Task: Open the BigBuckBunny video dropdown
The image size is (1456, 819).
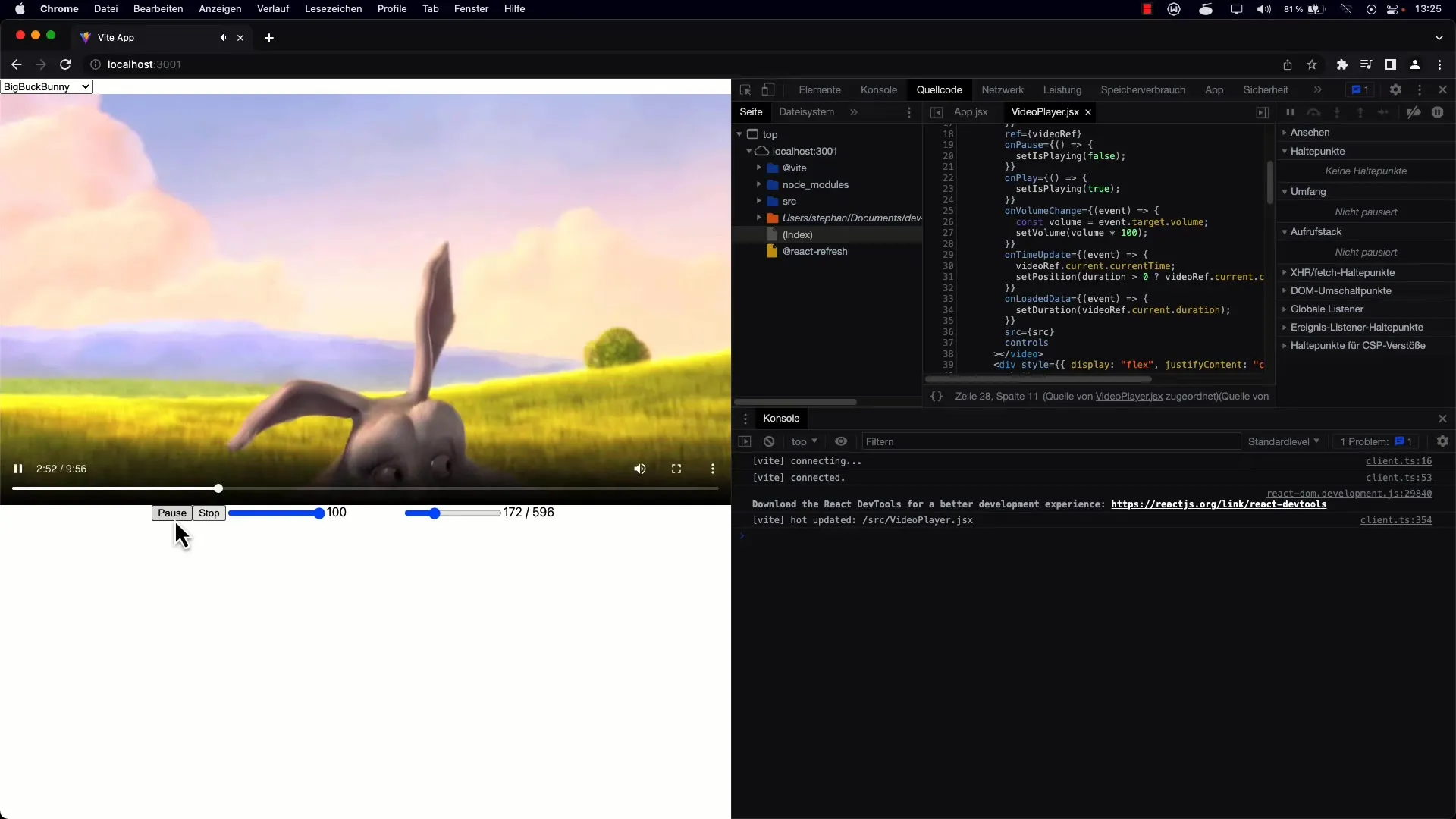Action: click(x=46, y=86)
